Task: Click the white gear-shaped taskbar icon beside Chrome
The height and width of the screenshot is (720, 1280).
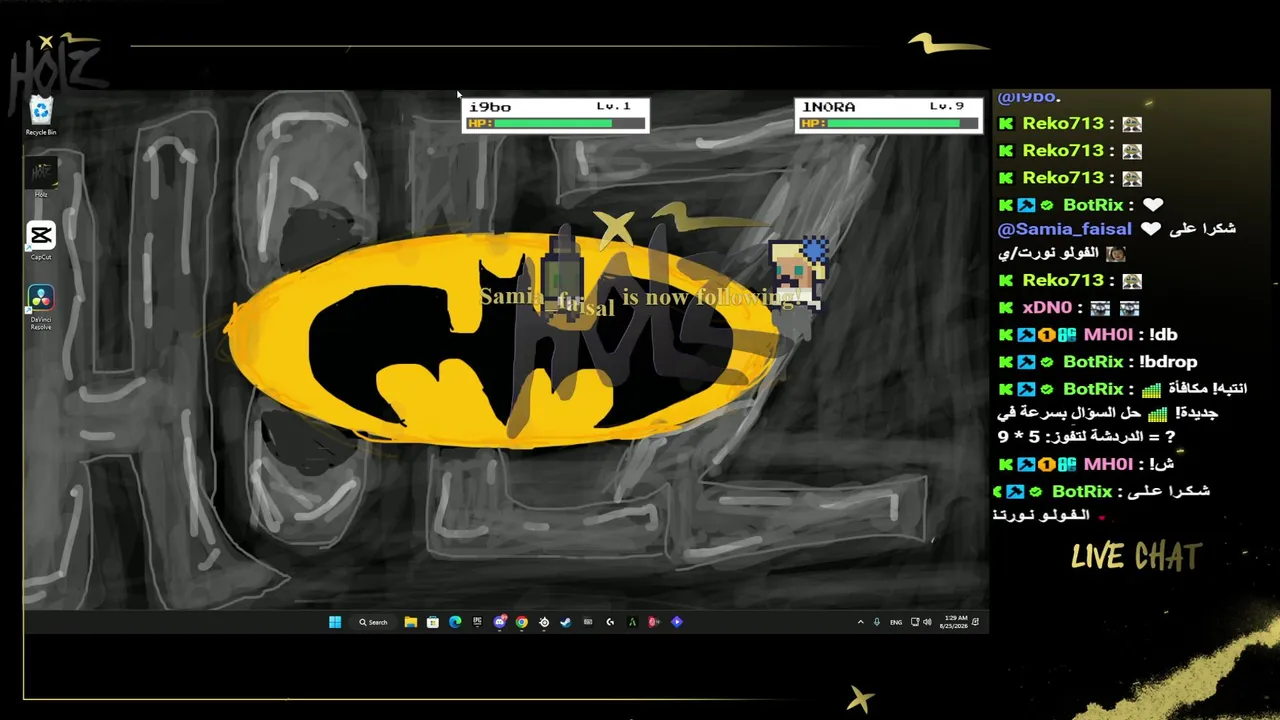Action: tap(544, 622)
